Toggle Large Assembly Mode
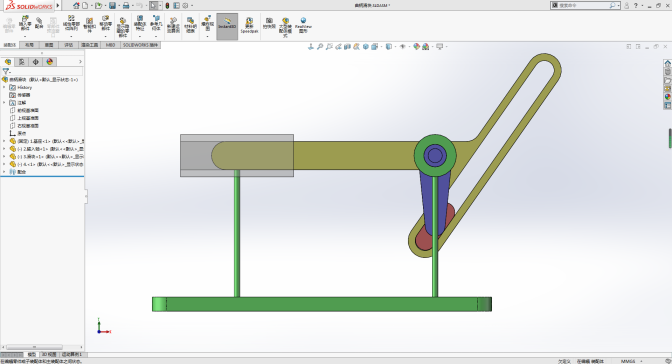This screenshot has width=672, height=364. (x=285, y=27)
